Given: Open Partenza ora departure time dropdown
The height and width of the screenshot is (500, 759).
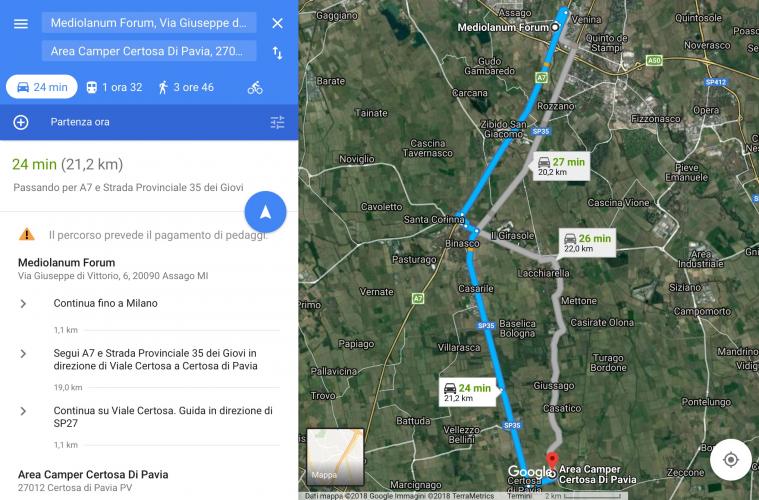Looking at the screenshot, I should click(x=80, y=122).
